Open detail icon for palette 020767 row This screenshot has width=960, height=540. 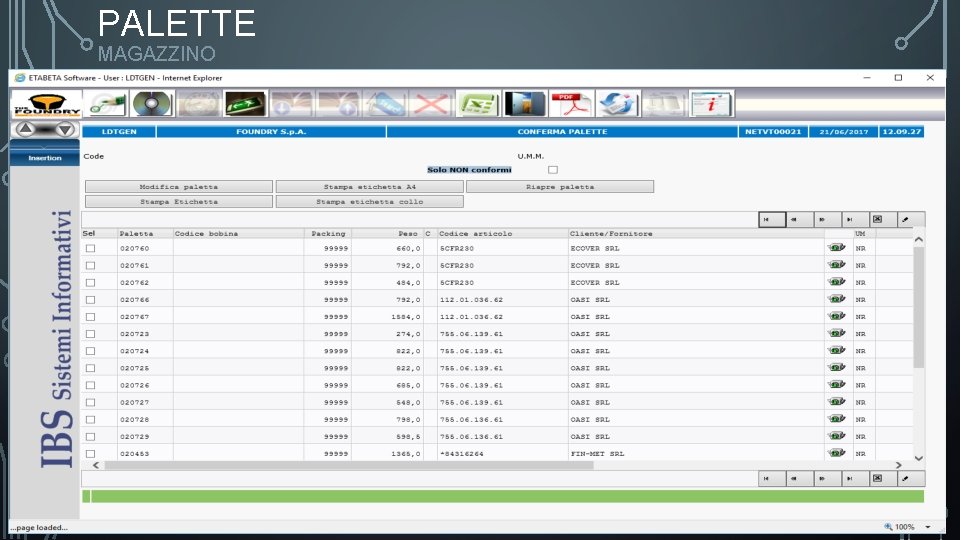tap(836, 317)
